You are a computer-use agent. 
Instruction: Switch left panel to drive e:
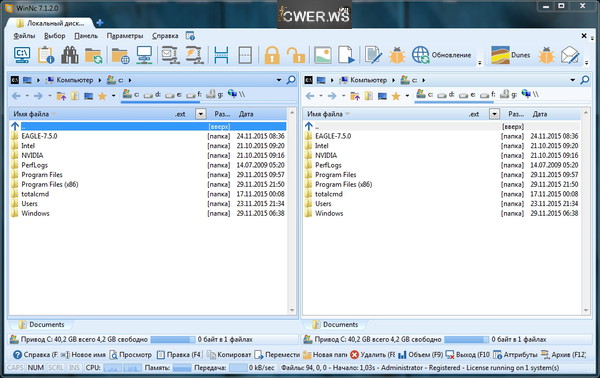pyautogui.click(x=173, y=94)
